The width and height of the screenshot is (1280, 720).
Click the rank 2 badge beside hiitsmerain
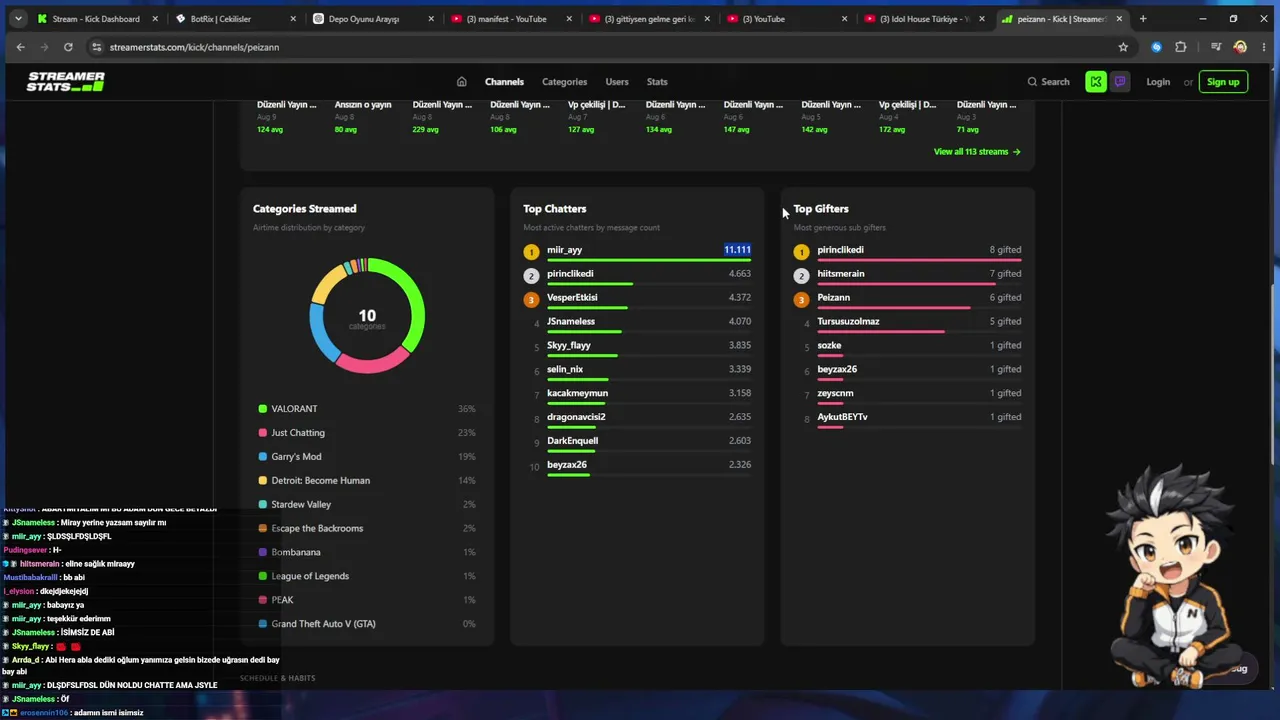click(x=801, y=276)
